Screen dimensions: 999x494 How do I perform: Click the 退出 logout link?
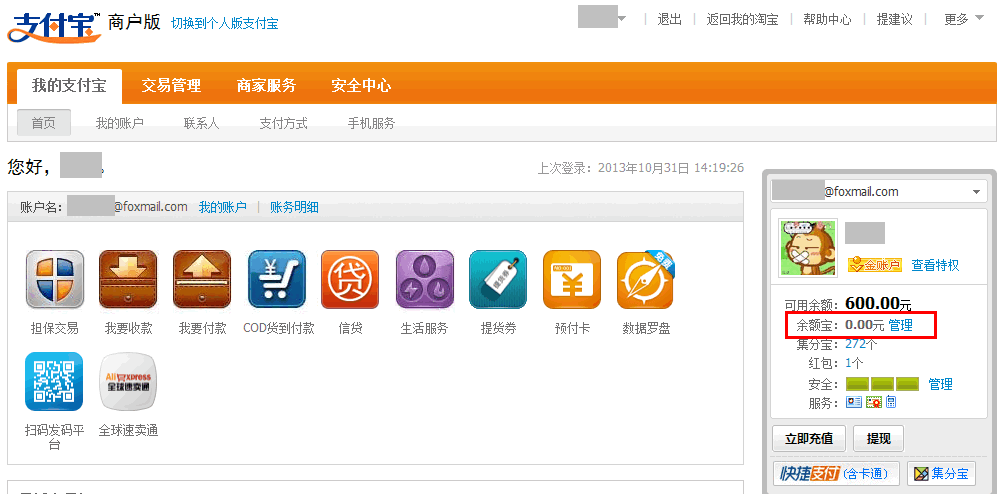670,19
